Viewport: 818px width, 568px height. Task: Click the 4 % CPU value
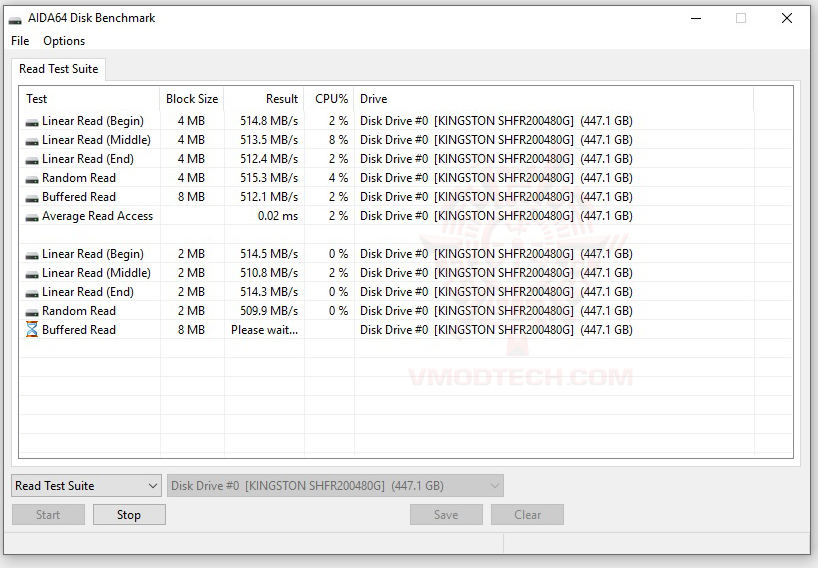point(338,178)
